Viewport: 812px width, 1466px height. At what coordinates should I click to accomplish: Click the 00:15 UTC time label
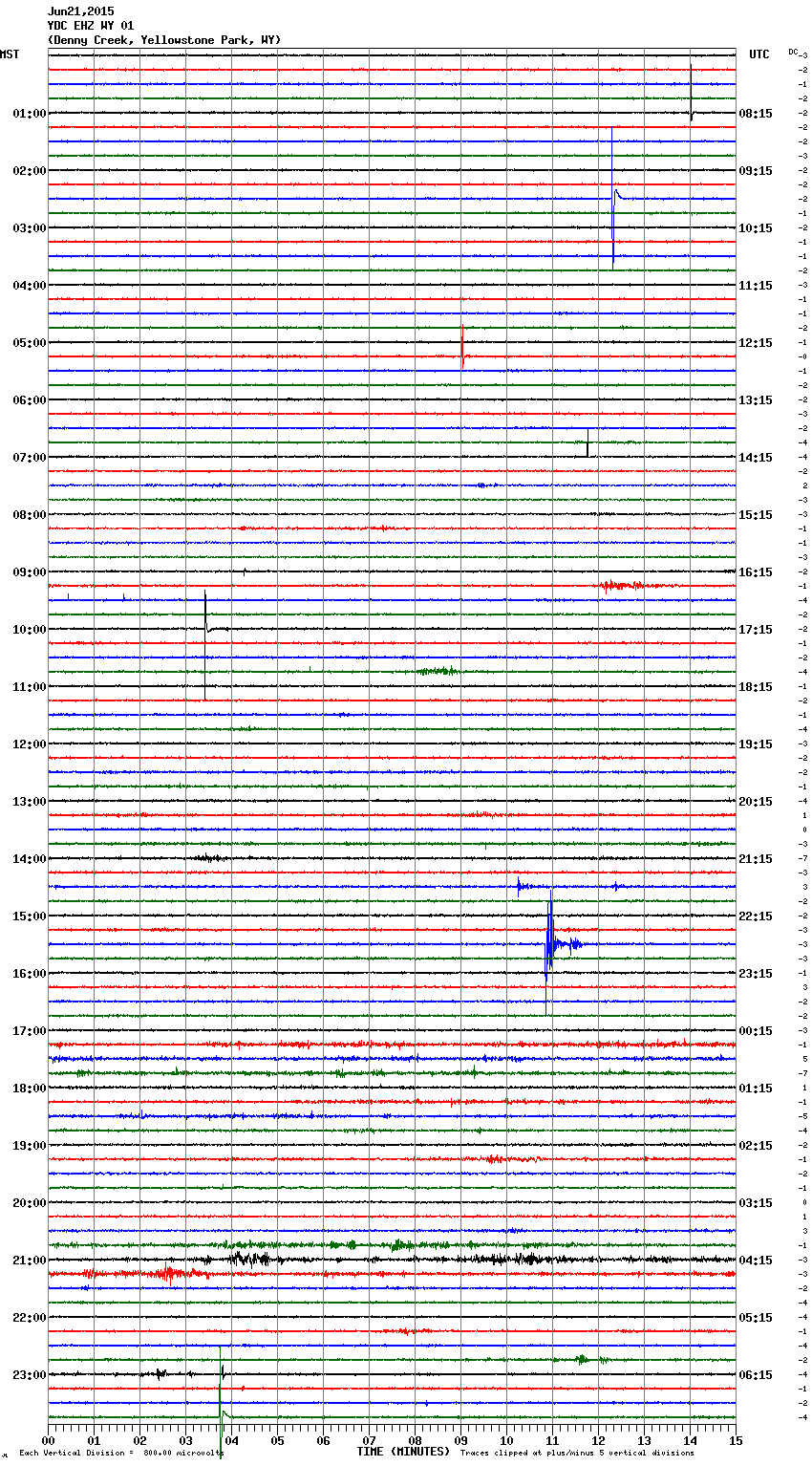756,1031
